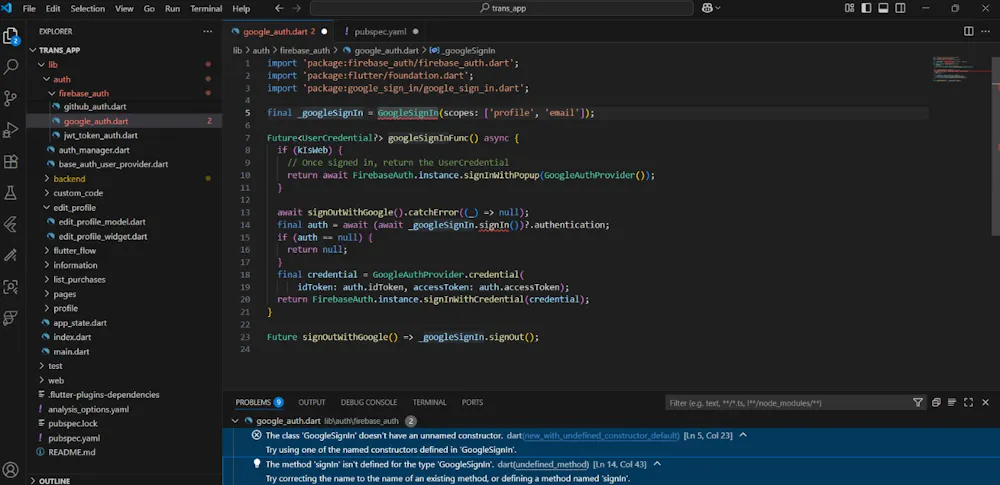Open the pubspec.yaml editor tab

(x=378, y=31)
